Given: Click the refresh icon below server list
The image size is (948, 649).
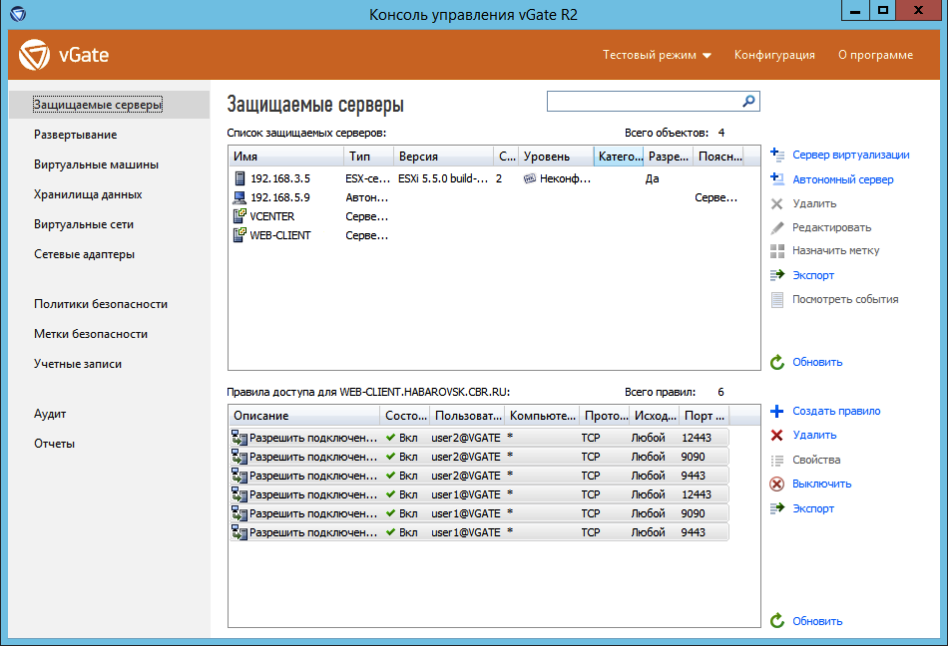Looking at the screenshot, I should [777, 362].
